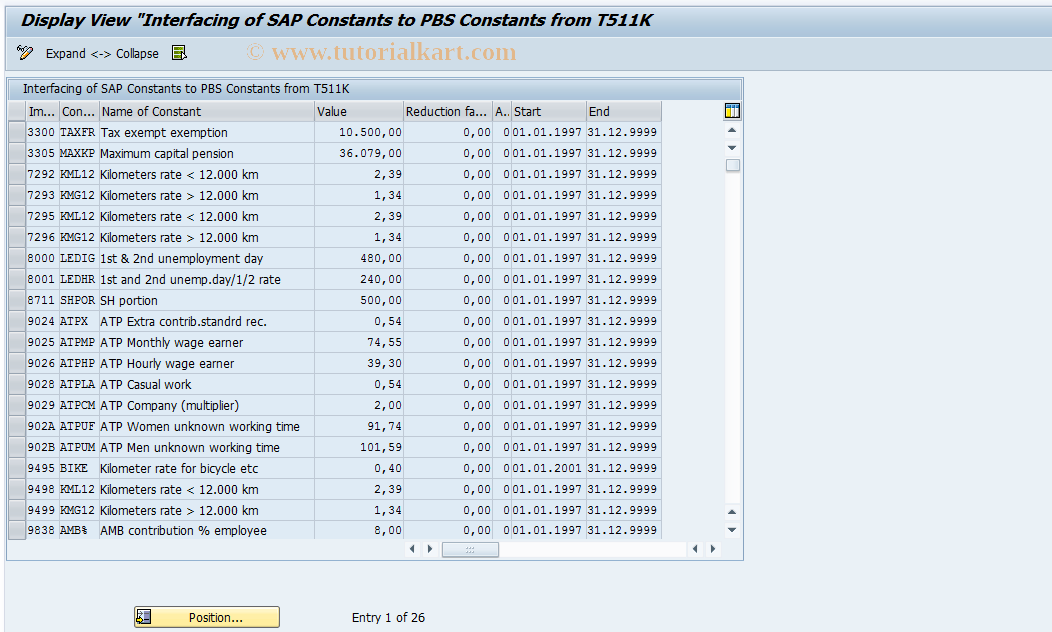Click the page-up arrow at the bottom of the vertical scrollbar
Screen dimensions: 1052x632
pyautogui.click(x=732, y=512)
